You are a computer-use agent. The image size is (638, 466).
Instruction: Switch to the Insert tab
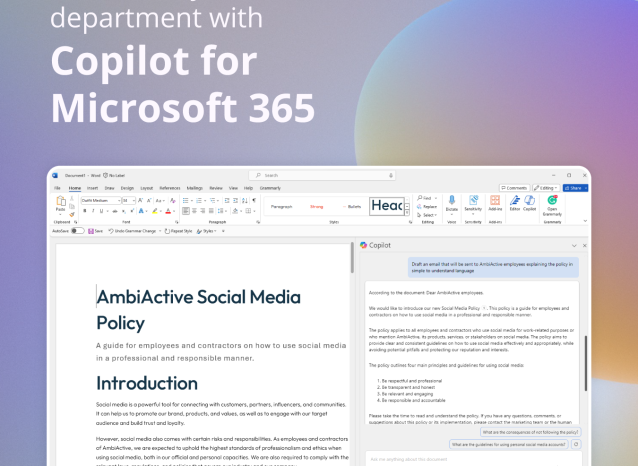(92, 187)
